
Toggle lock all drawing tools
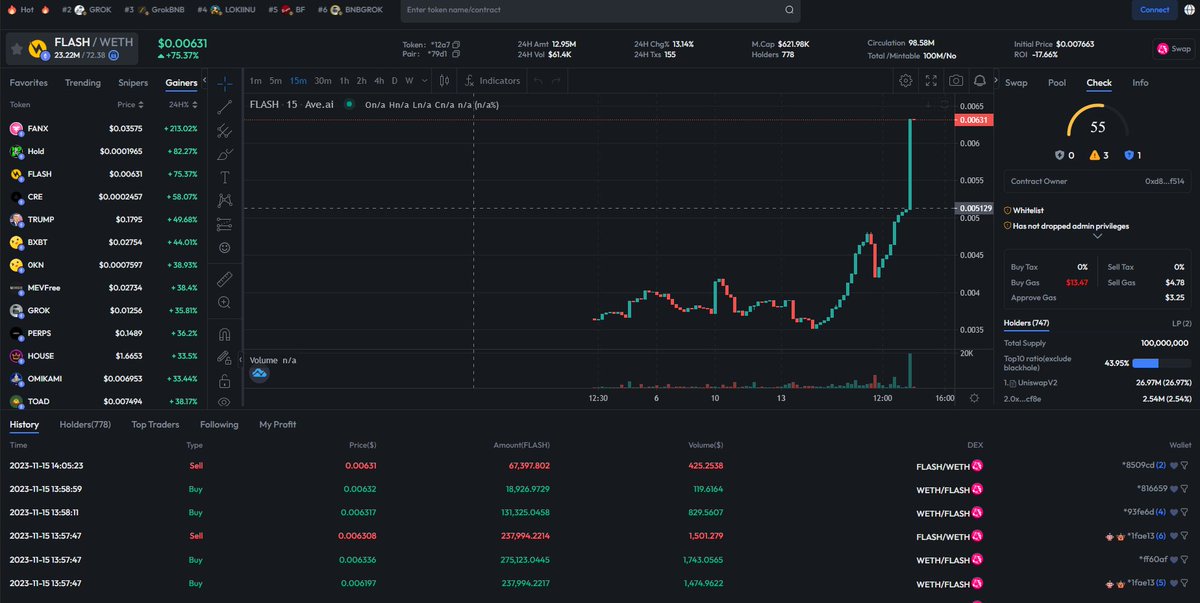coord(225,381)
